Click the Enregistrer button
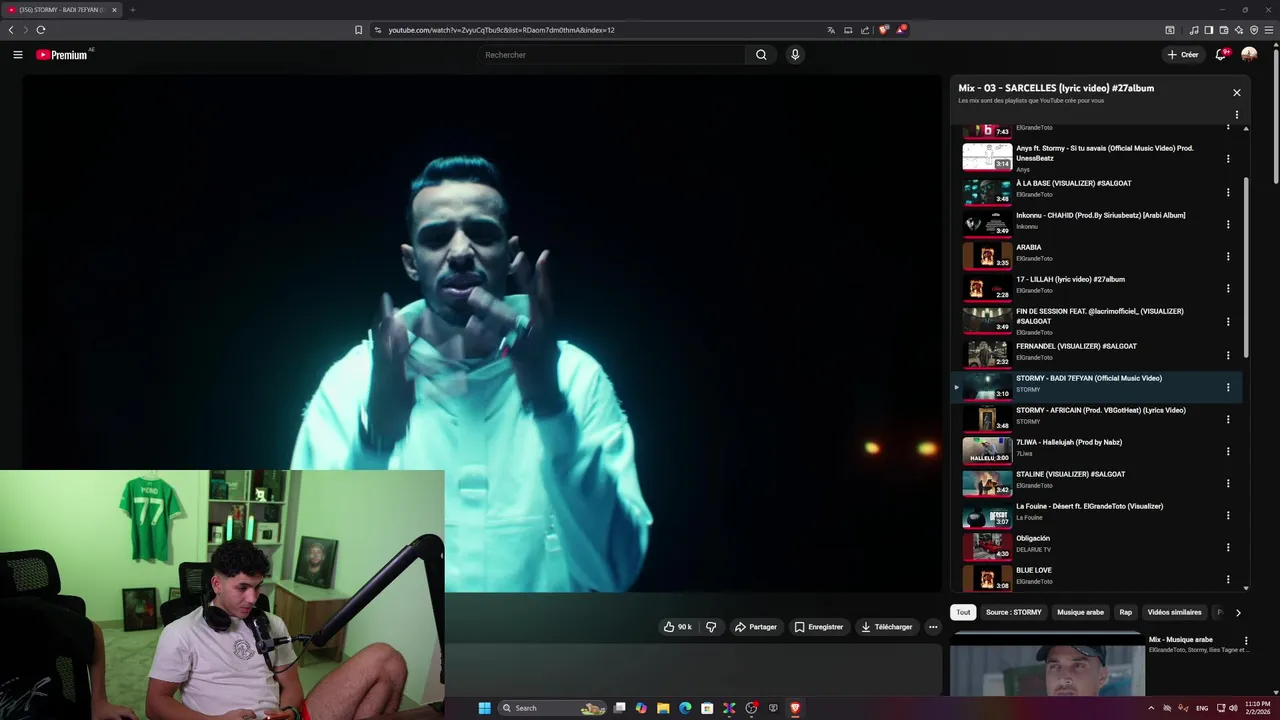 [x=819, y=627]
